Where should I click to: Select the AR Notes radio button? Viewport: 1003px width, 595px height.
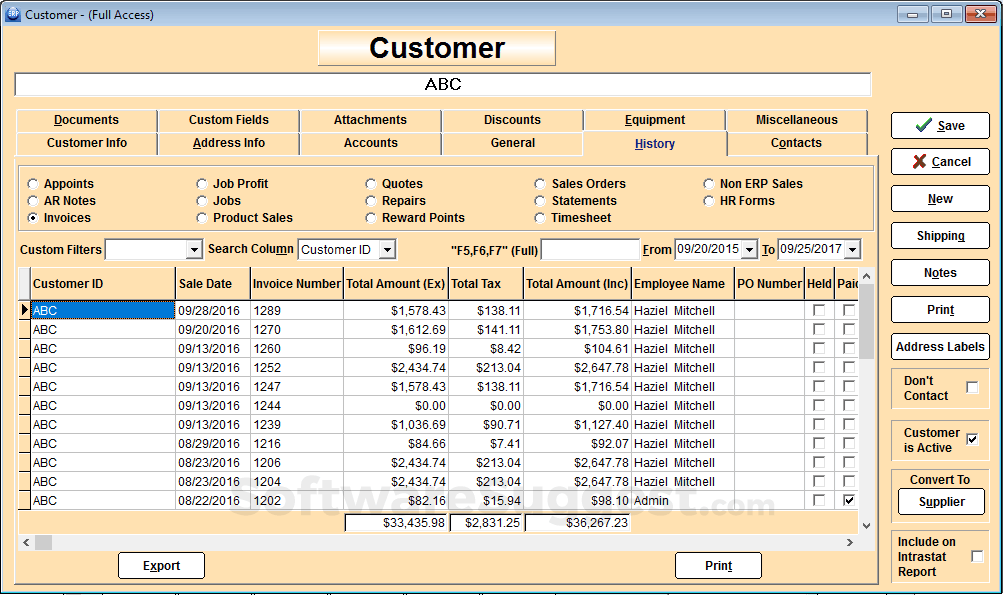(31, 200)
